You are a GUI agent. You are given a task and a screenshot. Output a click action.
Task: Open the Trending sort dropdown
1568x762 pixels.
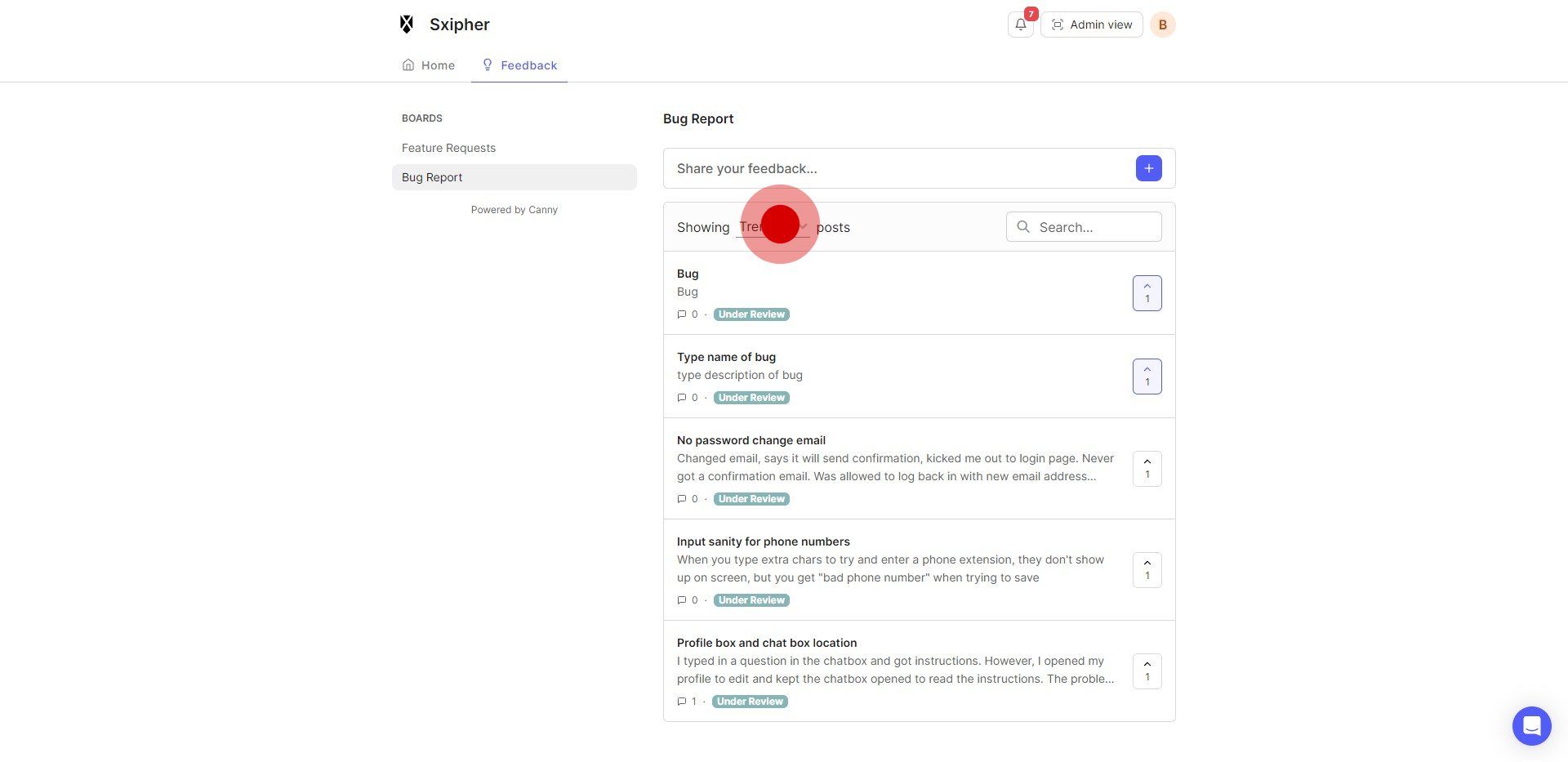click(773, 227)
